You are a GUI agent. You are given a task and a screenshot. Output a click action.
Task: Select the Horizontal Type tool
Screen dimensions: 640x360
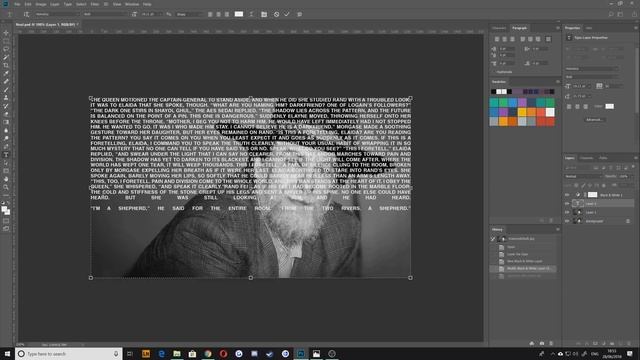(6, 155)
